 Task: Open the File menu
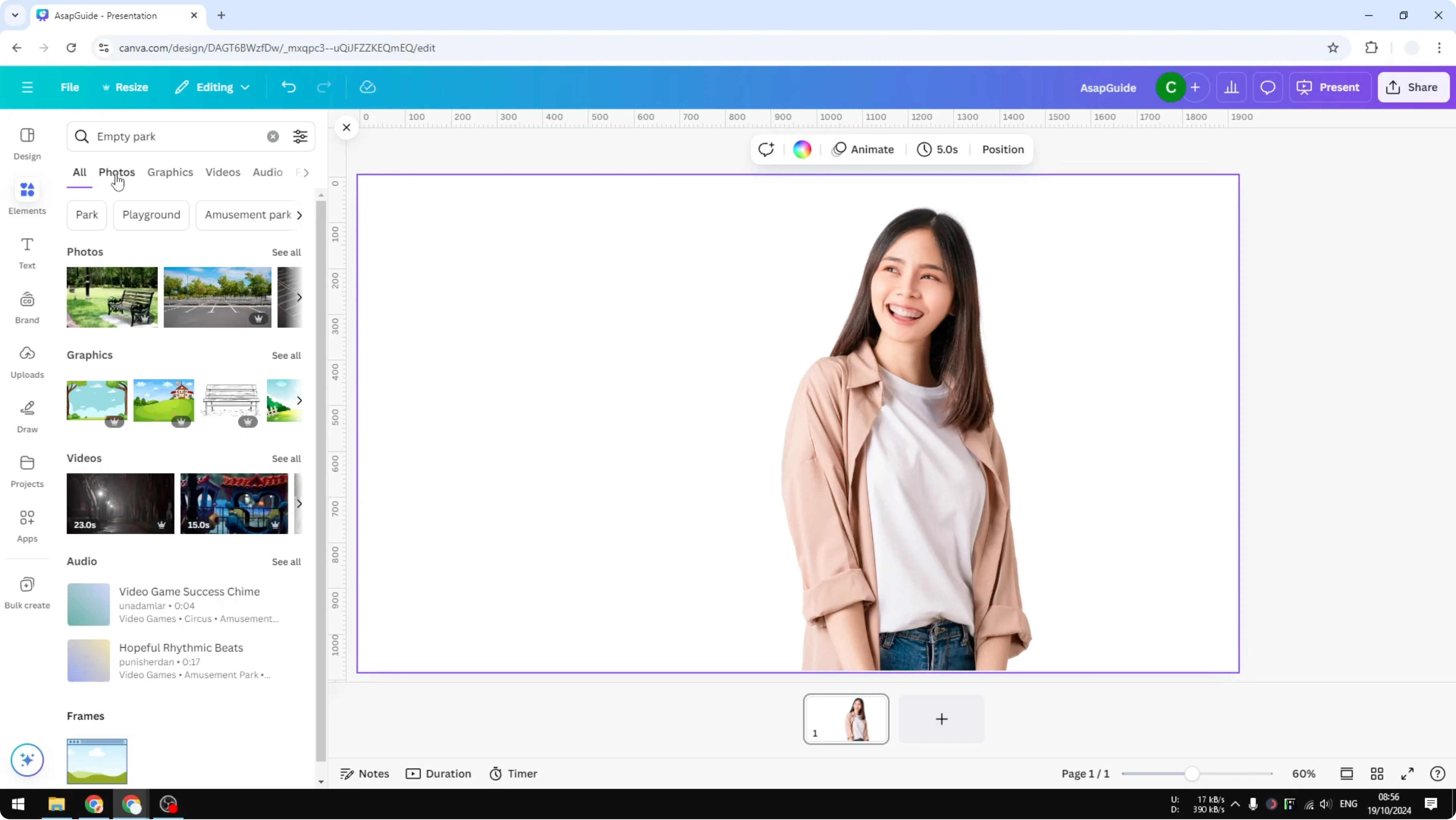(x=70, y=86)
